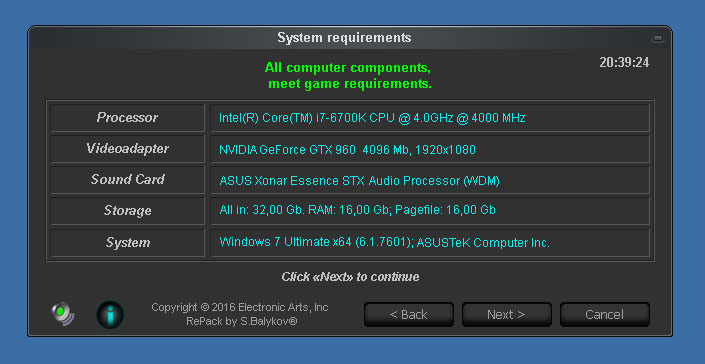Proceed with the Next button

(507, 315)
